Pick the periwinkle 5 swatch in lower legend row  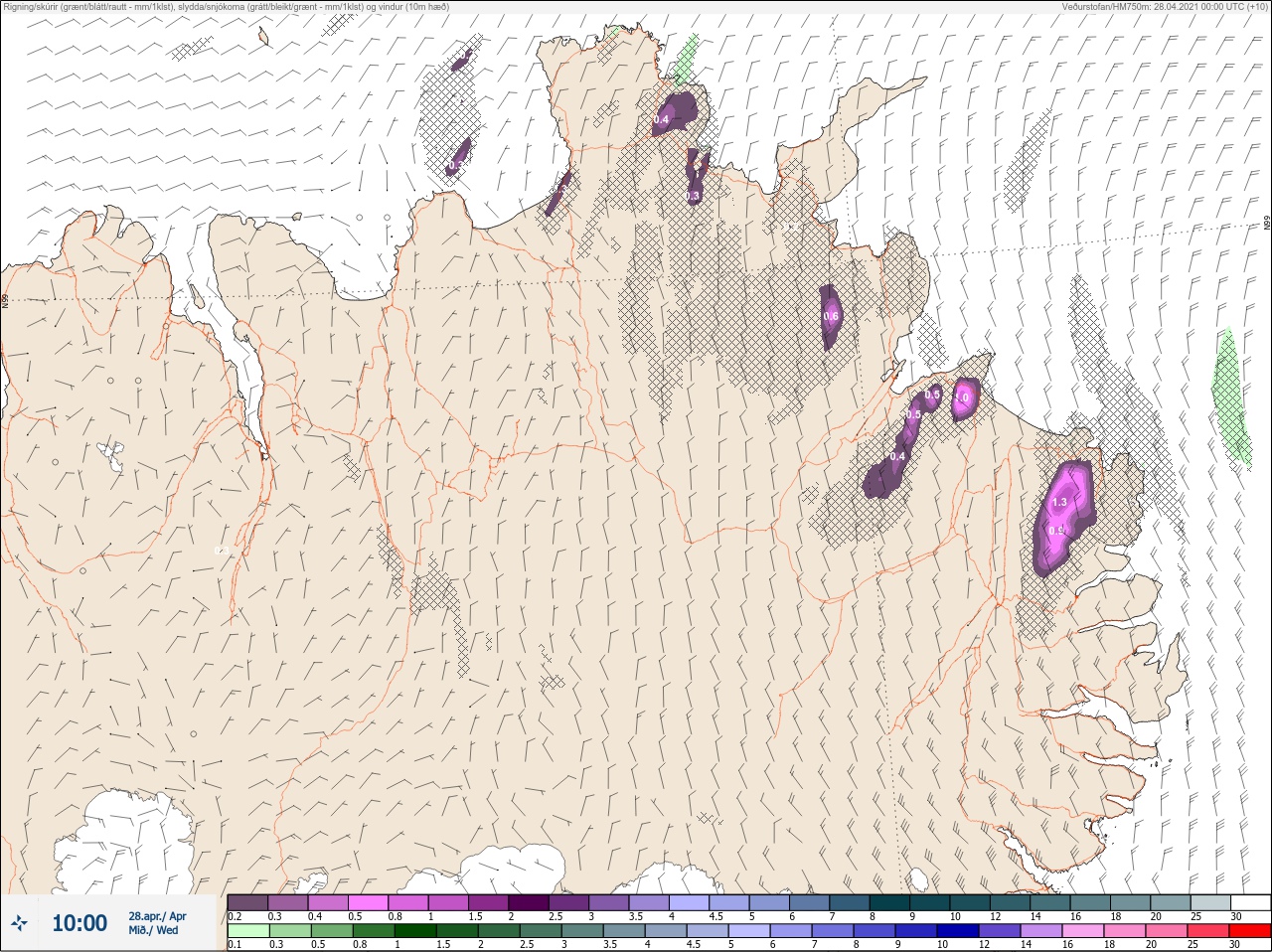coord(750,931)
